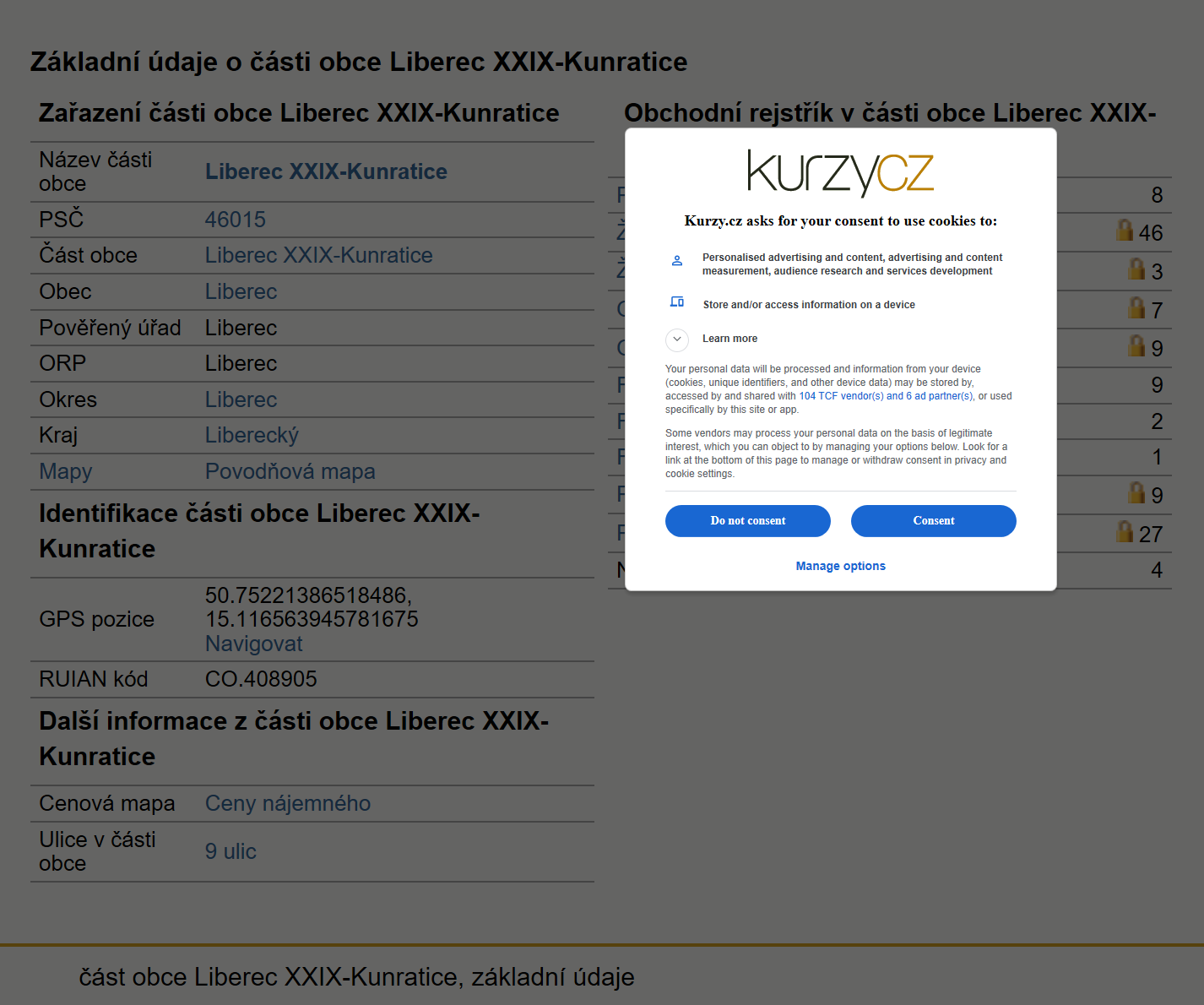Click the ORP Liberec value
The image size is (1204, 1005).
tap(241, 363)
